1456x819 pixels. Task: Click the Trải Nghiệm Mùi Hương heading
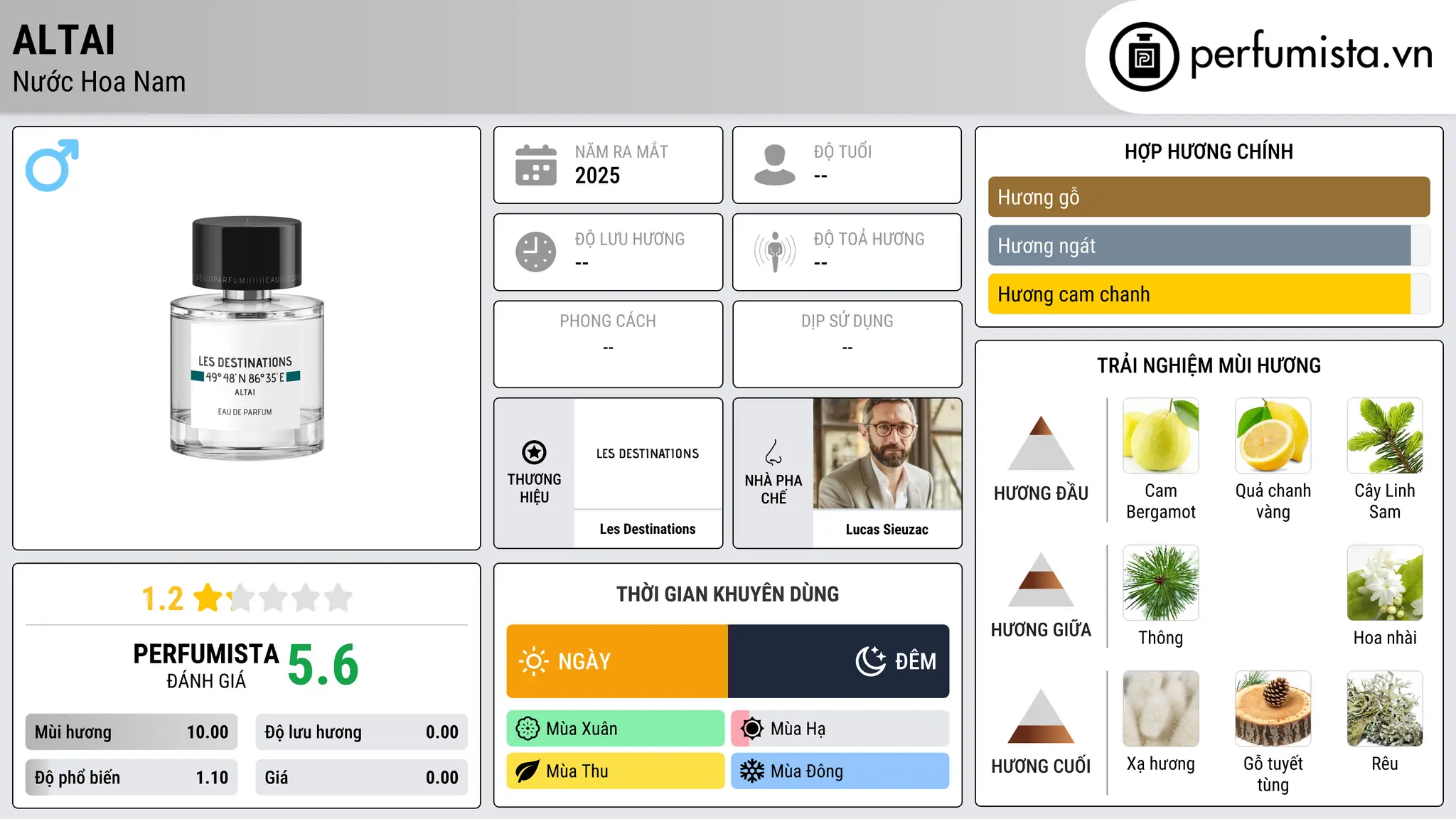point(1209,365)
